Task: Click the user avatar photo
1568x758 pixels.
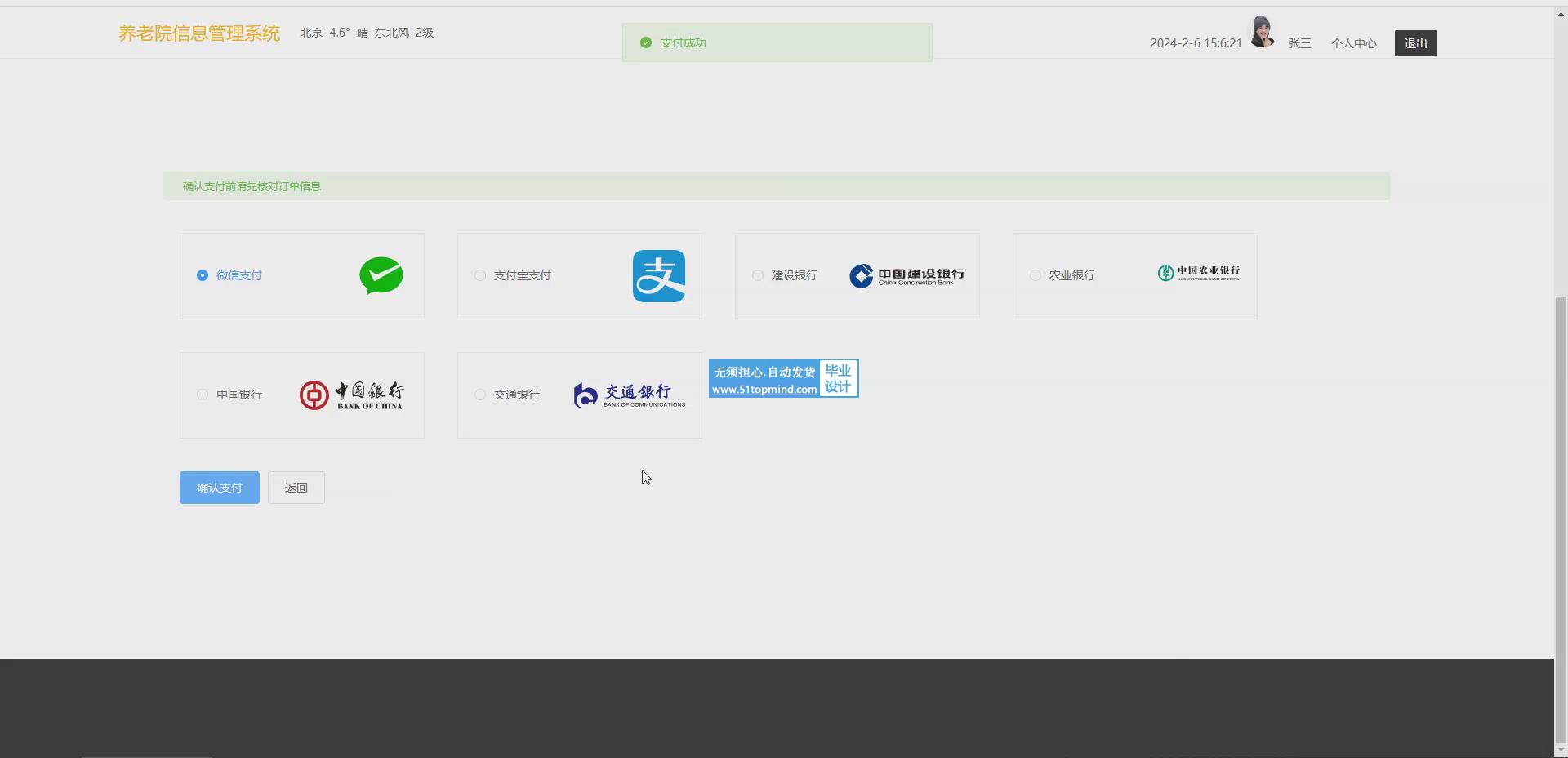Action: (x=1262, y=33)
